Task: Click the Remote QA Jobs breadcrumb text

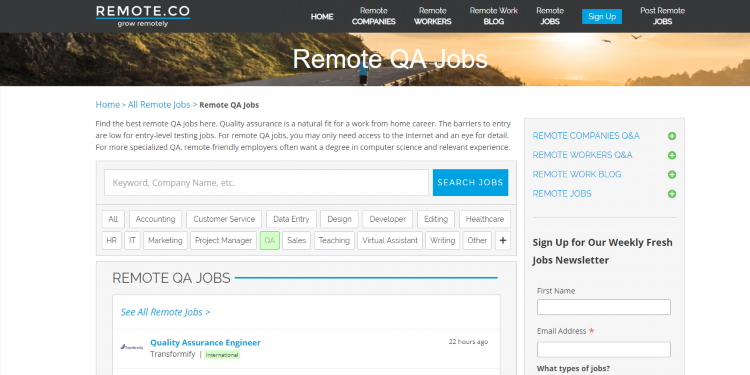Action: [229, 105]
